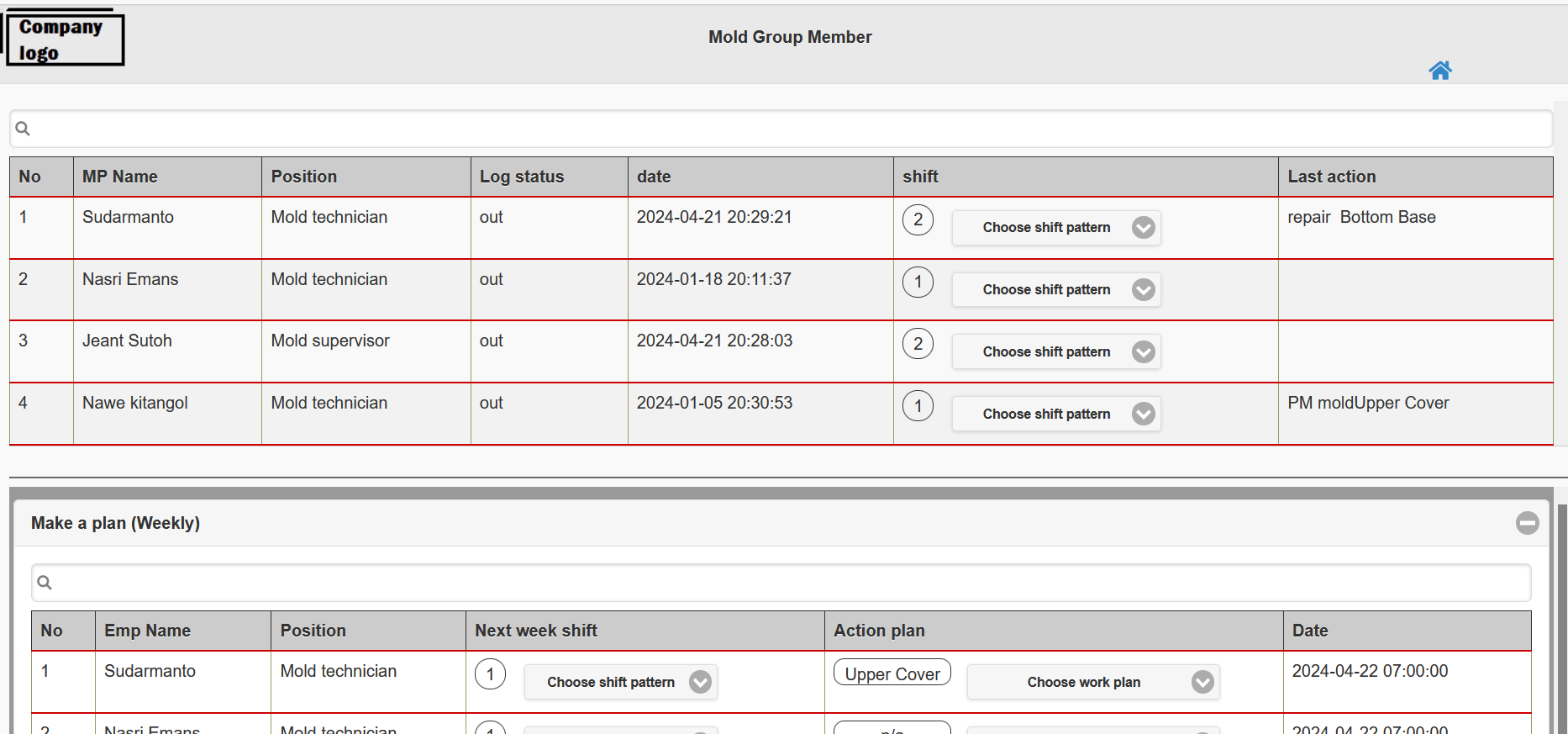
Task: Open next week shift pattern dropdown for Sudarmanto
Action: pos(620,682)
